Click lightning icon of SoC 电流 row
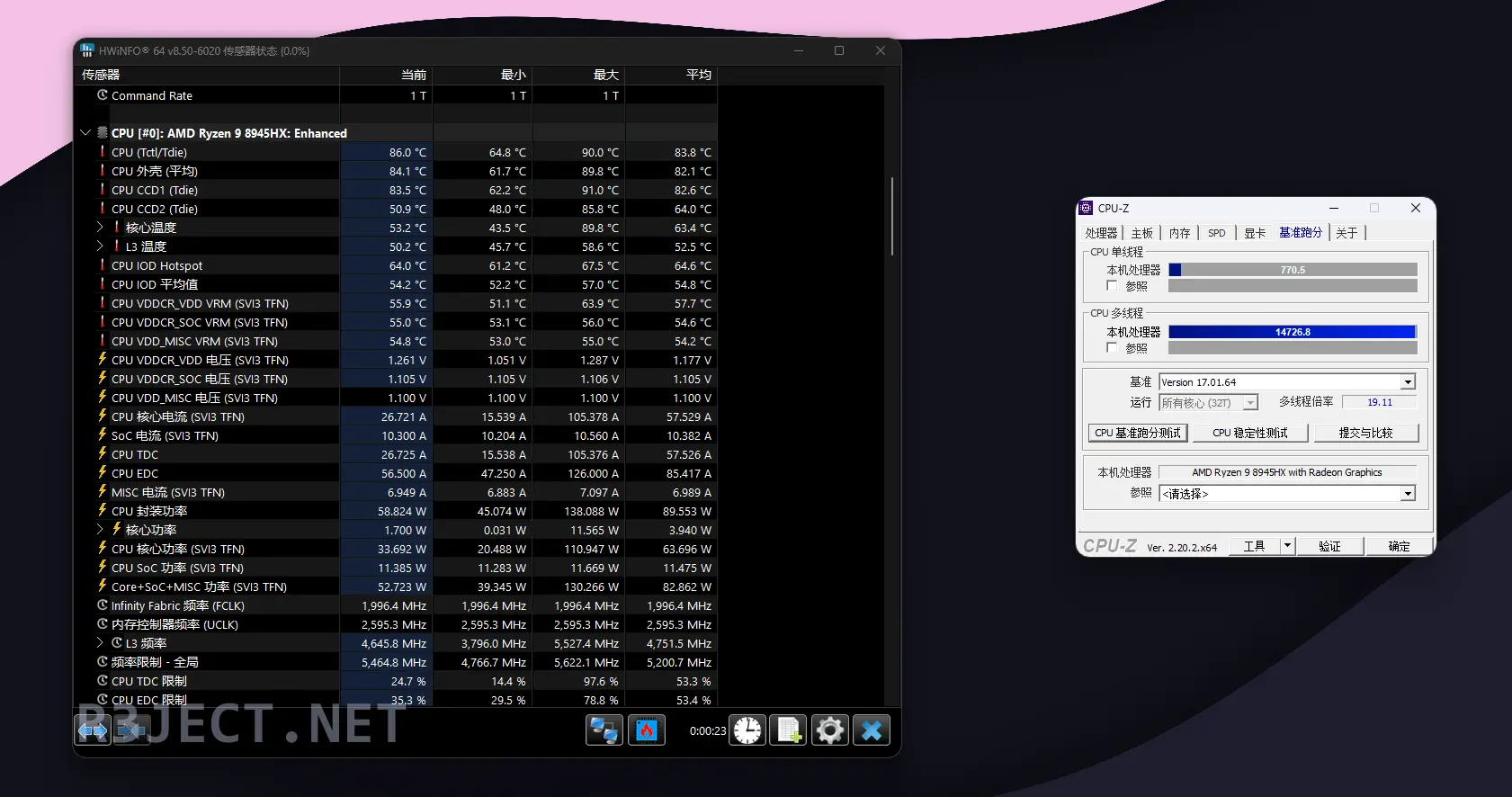 [x=103, y=435]
